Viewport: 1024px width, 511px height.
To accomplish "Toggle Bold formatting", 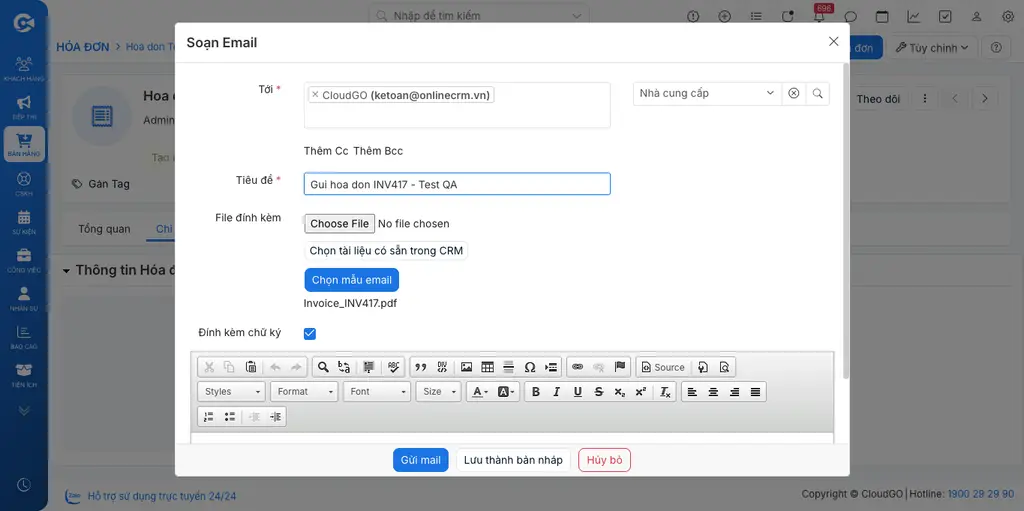I will tap(536, 391).
